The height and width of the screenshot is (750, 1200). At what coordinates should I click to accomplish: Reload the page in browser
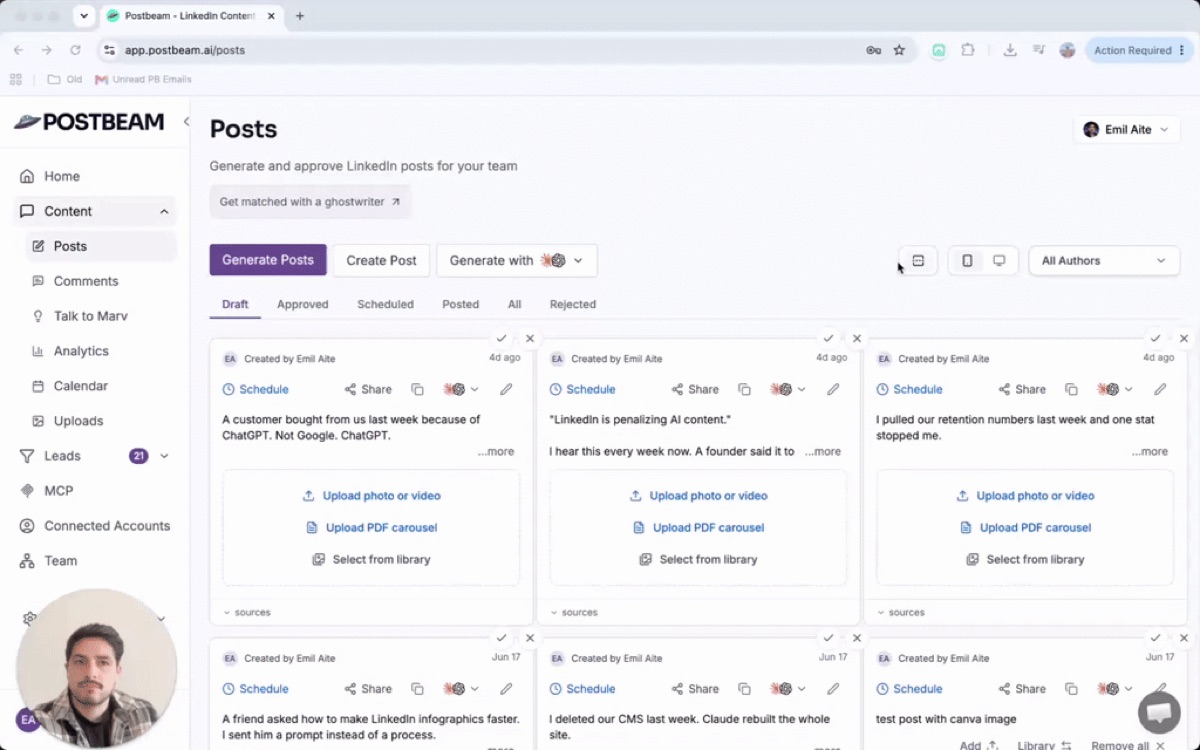pyautogui.click(x=75, y=50)
